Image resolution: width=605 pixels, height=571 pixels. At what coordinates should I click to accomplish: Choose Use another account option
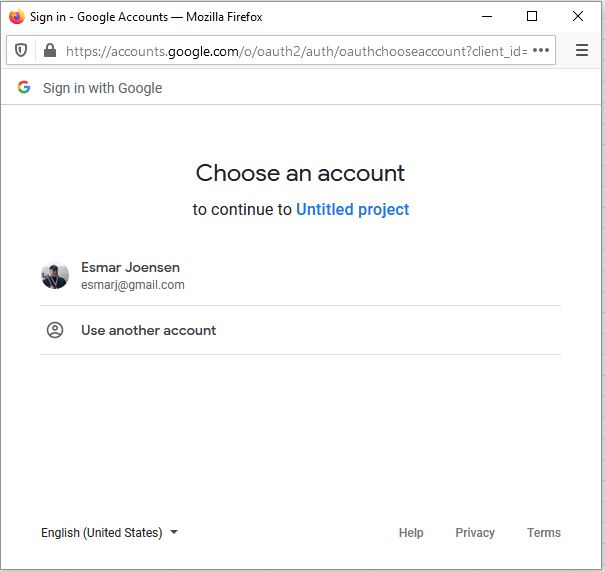[x=148, y=330]
